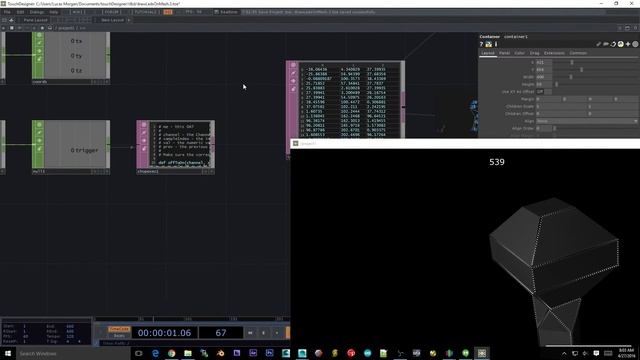The height and width of the screenshot is (360, 640).
Task: Click the Search Windows box
Action: (73, 353)
